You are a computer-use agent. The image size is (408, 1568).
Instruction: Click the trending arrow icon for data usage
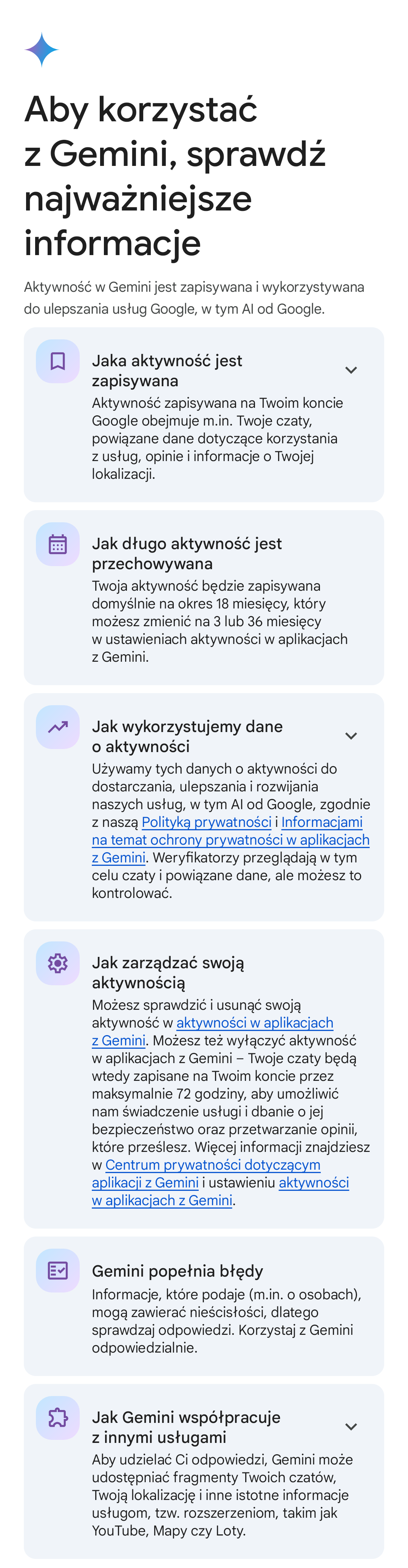click(58, 727)
